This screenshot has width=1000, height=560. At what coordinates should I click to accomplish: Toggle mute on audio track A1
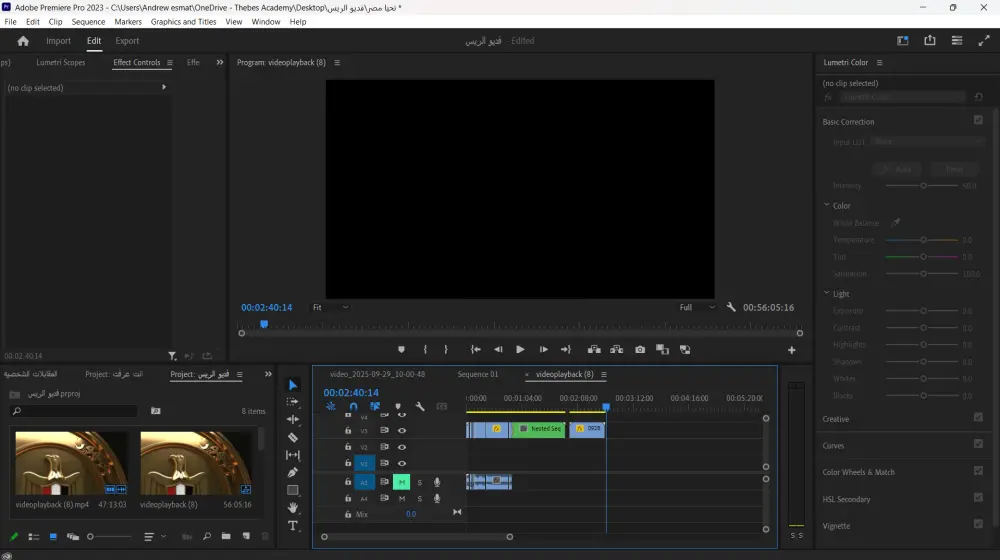coord(401,482)
